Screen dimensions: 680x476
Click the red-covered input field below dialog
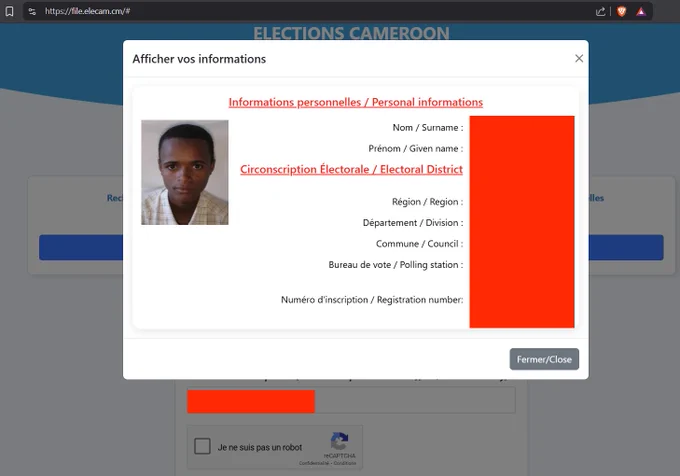[351, 401]
